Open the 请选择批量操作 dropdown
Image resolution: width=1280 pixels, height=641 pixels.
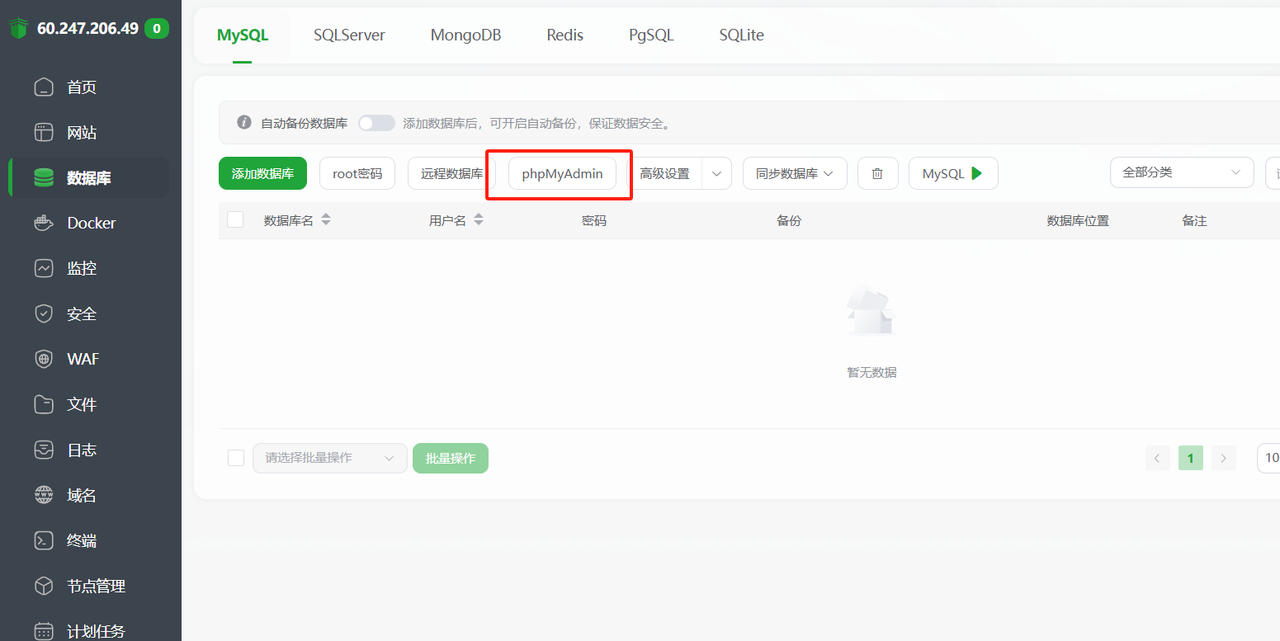pos(329,458)
